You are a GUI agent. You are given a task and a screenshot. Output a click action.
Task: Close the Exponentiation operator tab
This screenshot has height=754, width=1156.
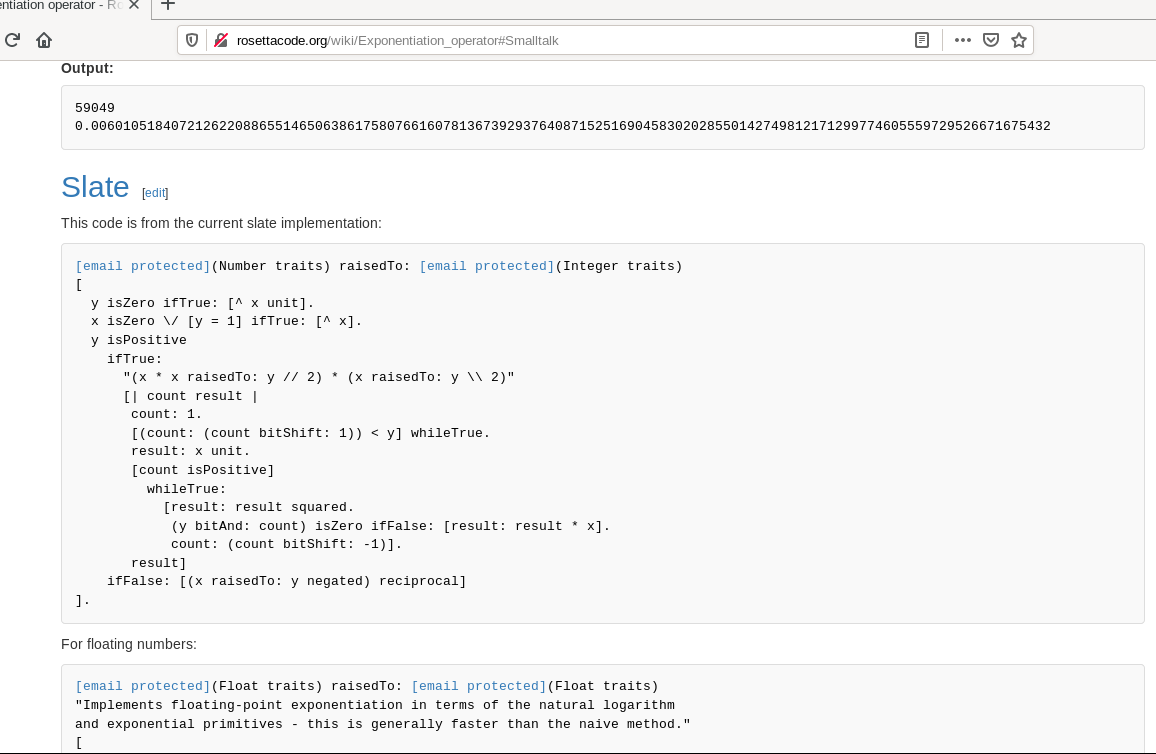click(134, 5)
